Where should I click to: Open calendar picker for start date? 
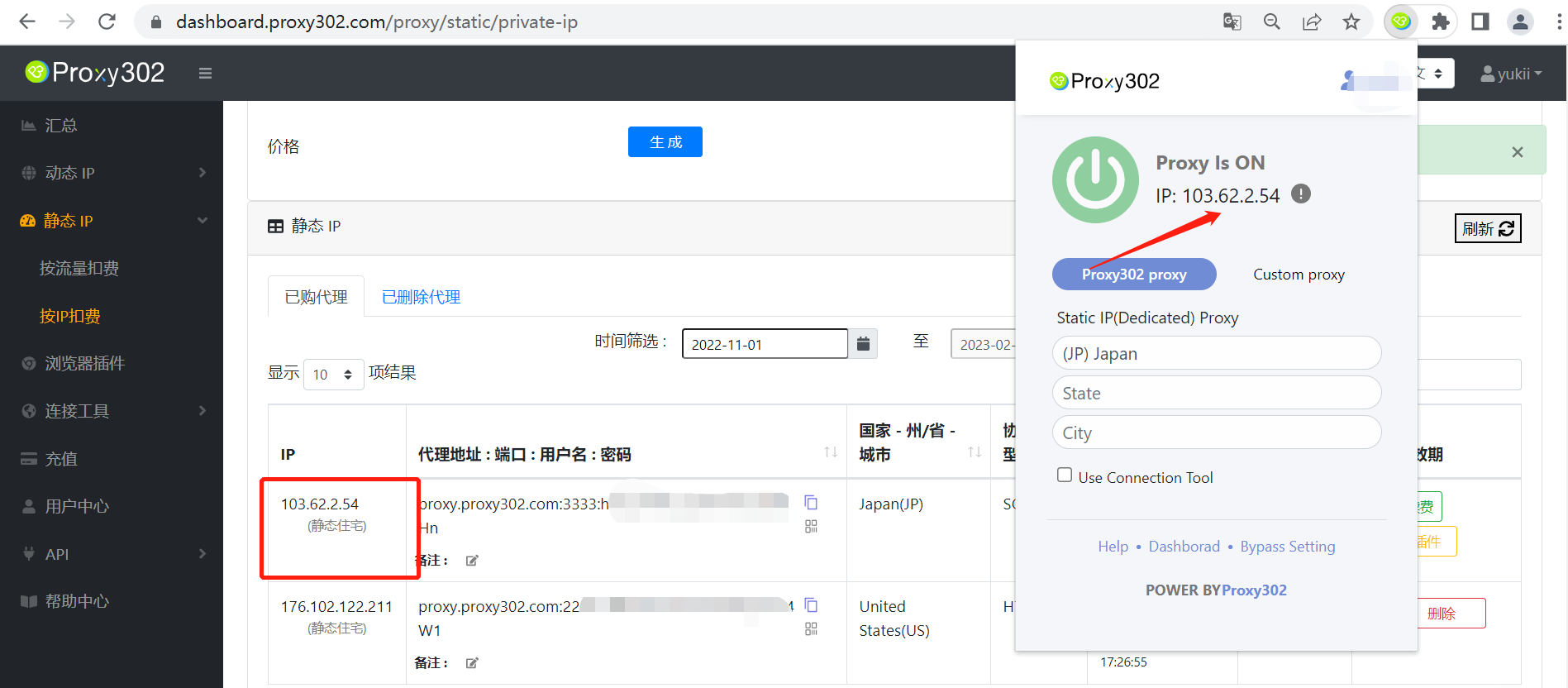(x=863, y=343)
